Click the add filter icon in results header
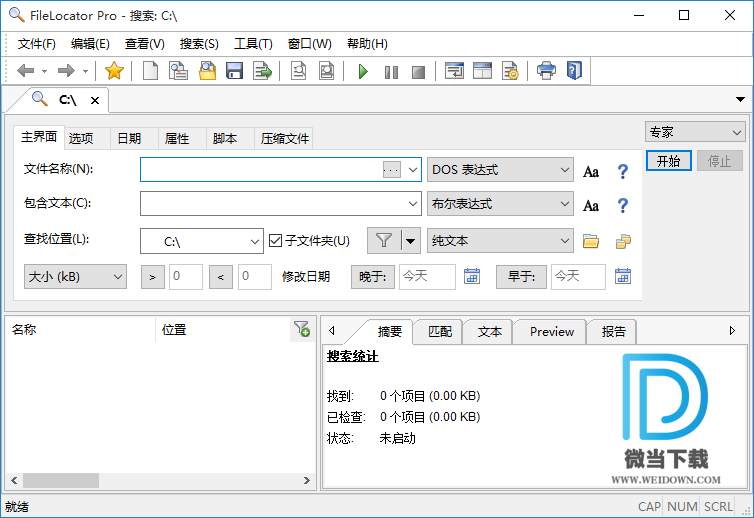The image size is (754, 518). tap(302, 329)
